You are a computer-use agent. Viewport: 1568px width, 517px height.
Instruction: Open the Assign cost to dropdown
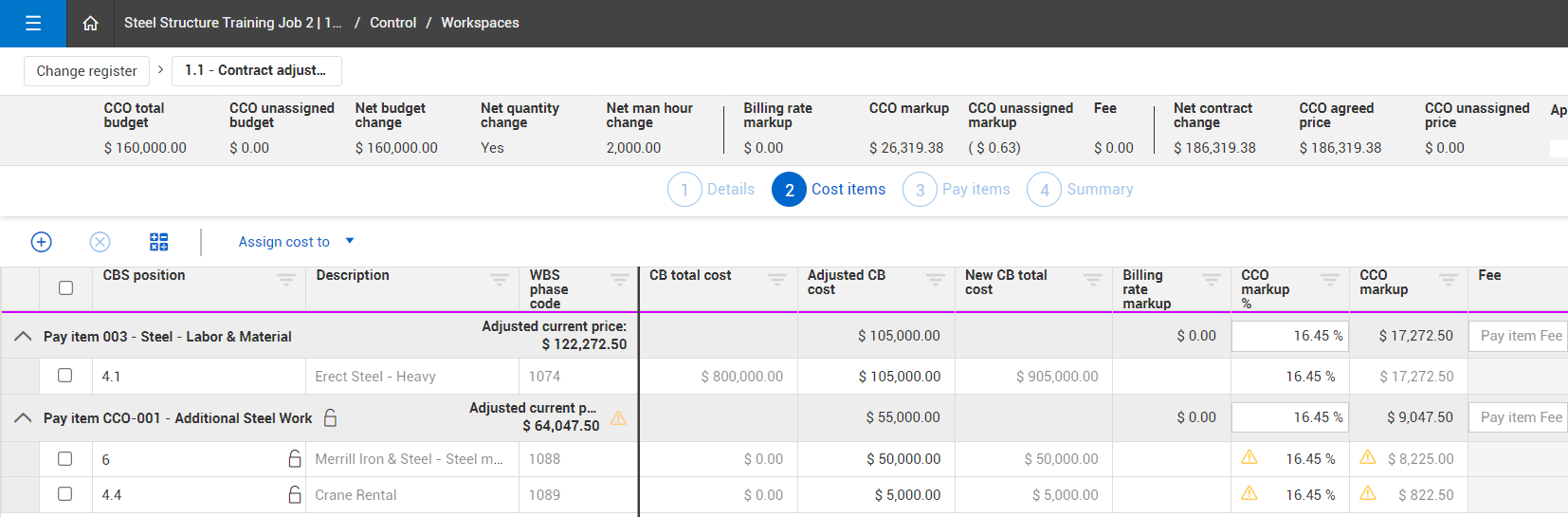(295, 242)
